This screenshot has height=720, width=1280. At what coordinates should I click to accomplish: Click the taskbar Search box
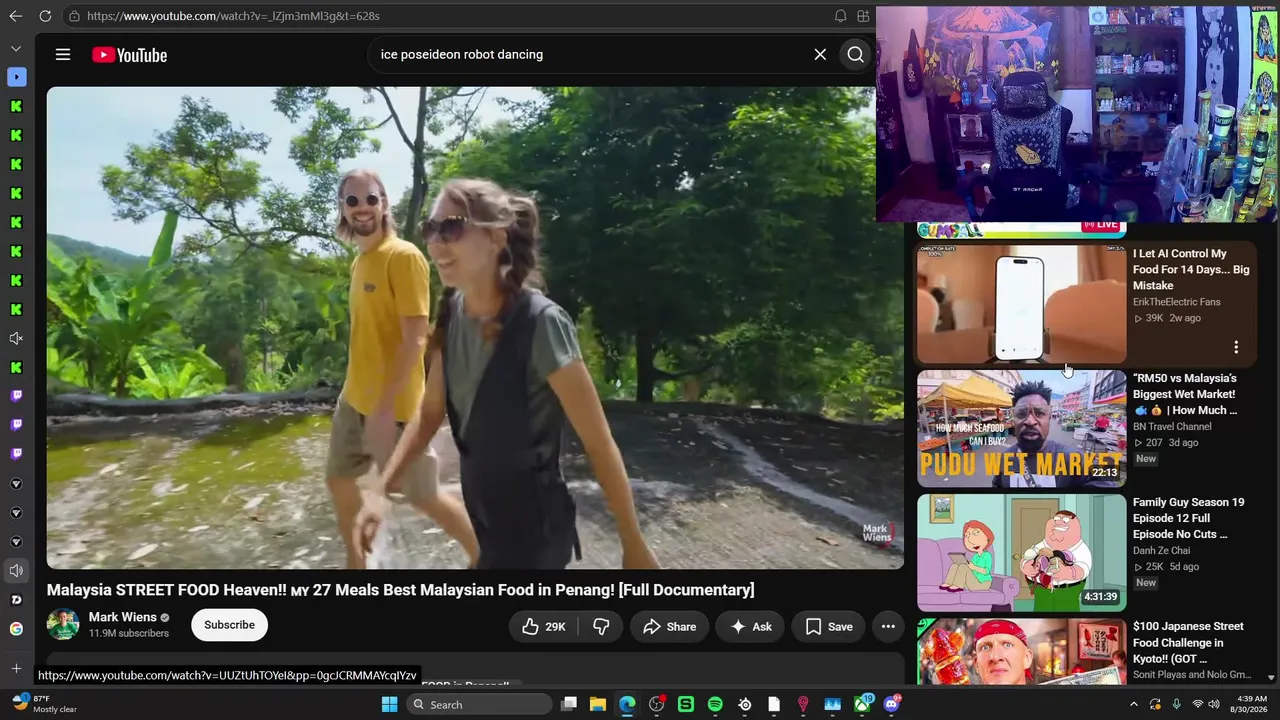[480, 704]
